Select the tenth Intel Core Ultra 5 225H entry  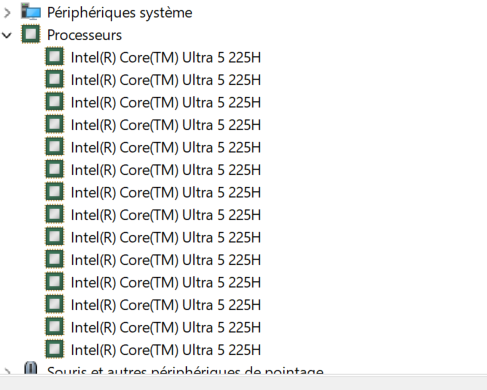tap(166, 260)
